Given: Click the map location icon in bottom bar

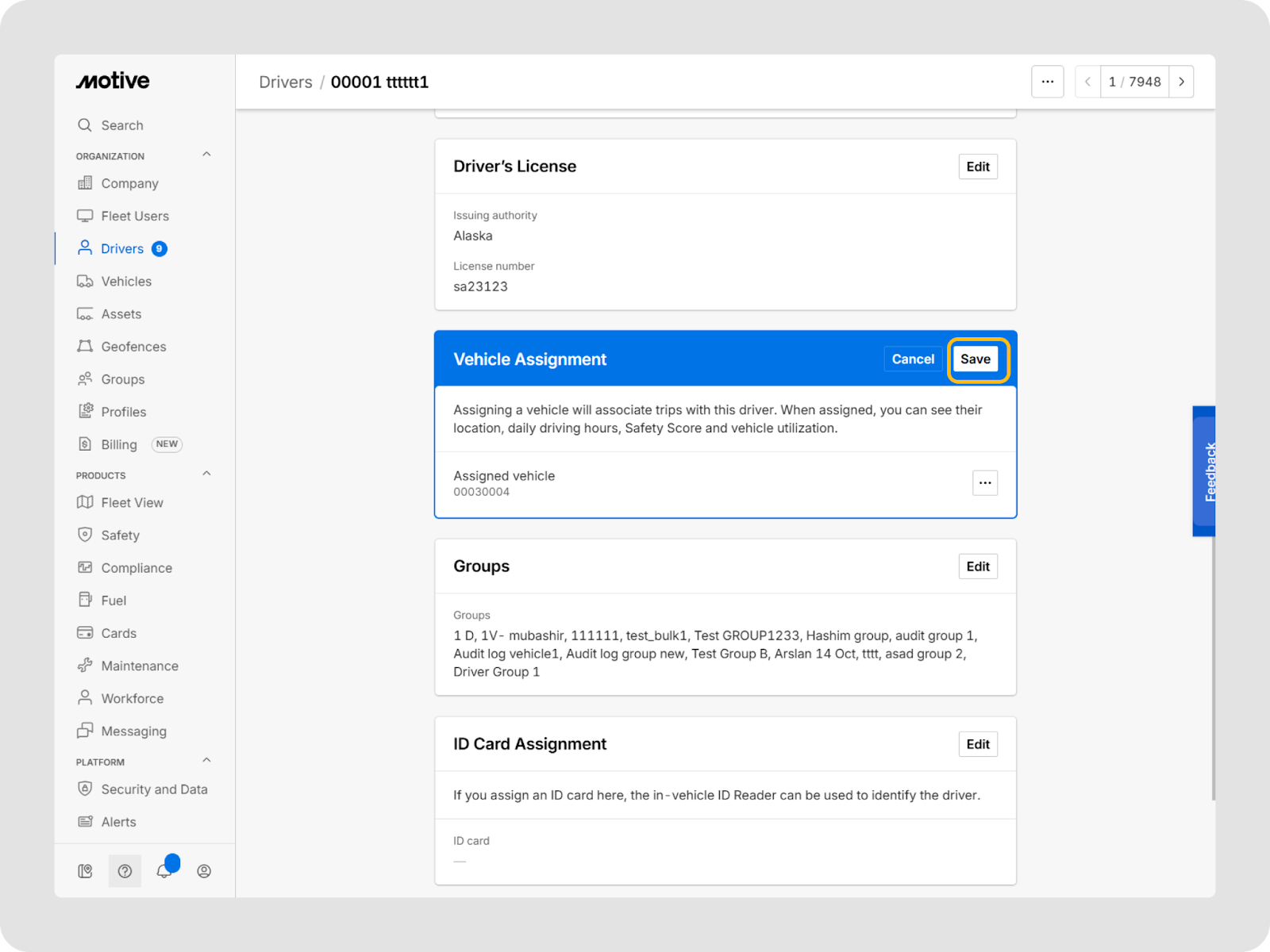Looking at the screenshot, I should pyautogui.click(x=86, y=871).
